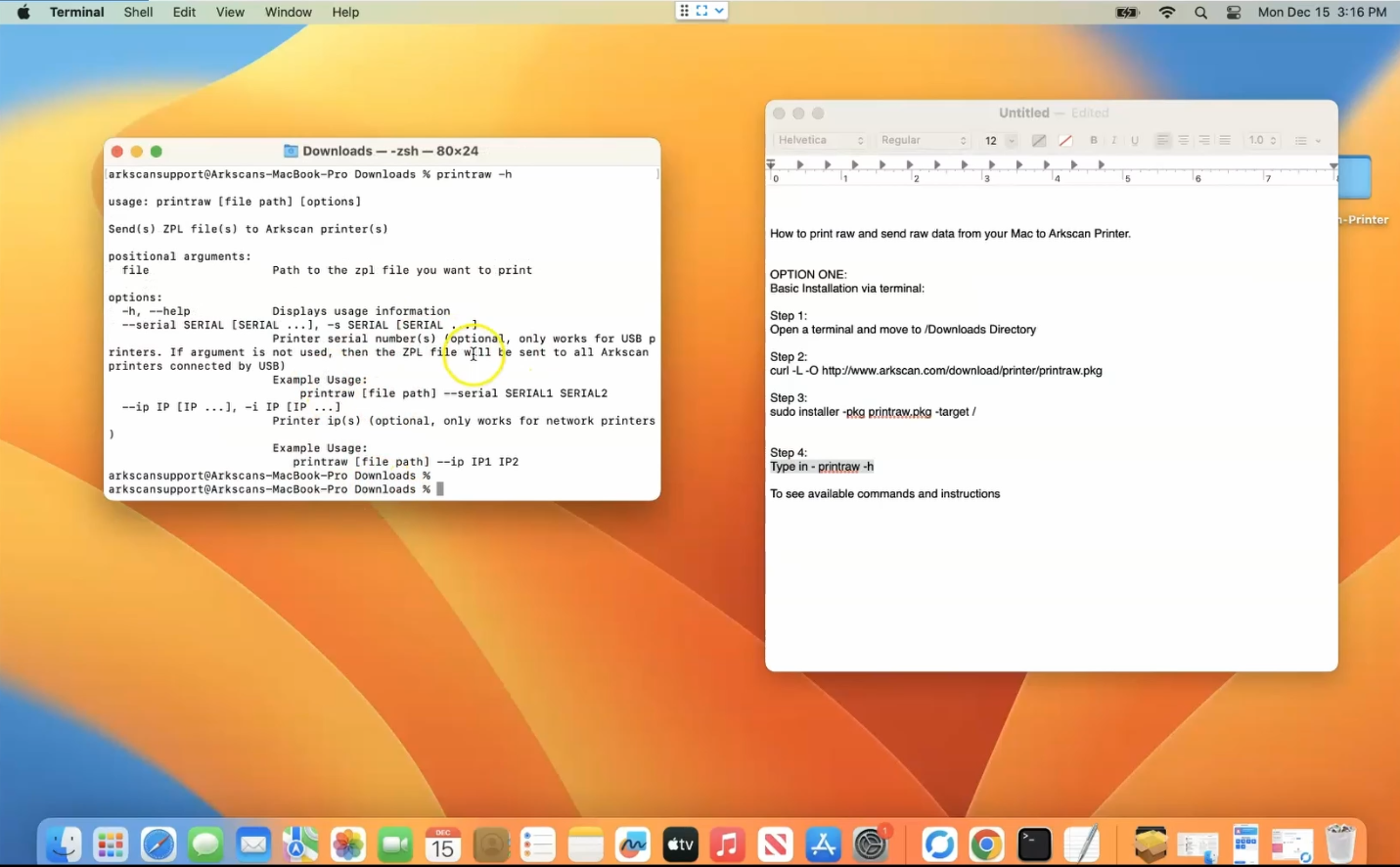Viewport: 1400px width, 867px height.
Task: Open Finder from the Dock
Action: click(64, 844)
